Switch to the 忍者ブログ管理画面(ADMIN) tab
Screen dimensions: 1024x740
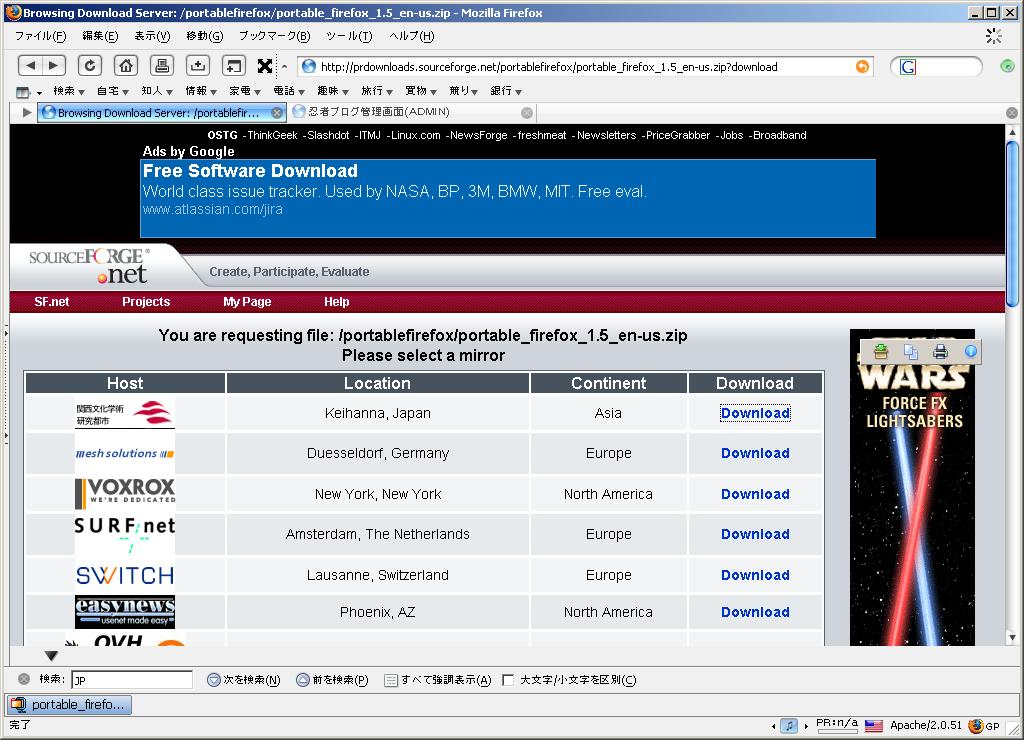pyautogui.click(x=411, y=112)
